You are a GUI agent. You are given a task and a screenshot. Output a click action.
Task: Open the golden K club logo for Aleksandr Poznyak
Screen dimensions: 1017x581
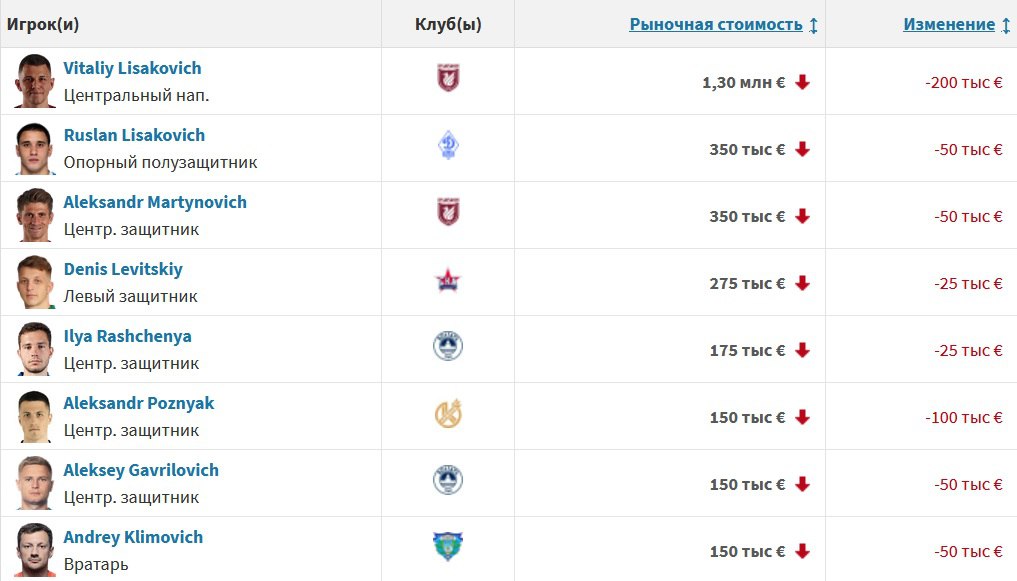448,414
